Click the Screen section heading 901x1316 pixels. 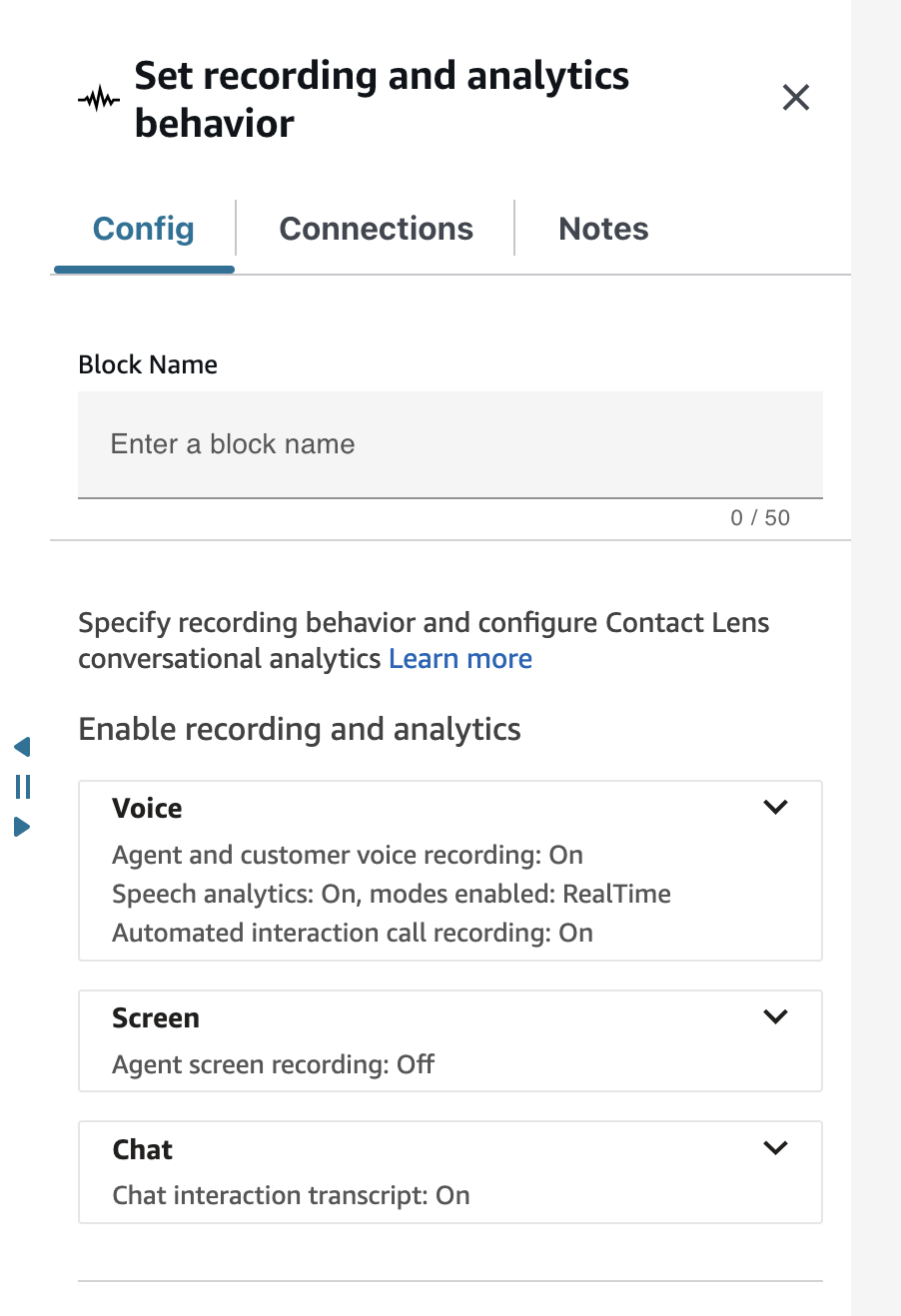[x=156, y=1018]
